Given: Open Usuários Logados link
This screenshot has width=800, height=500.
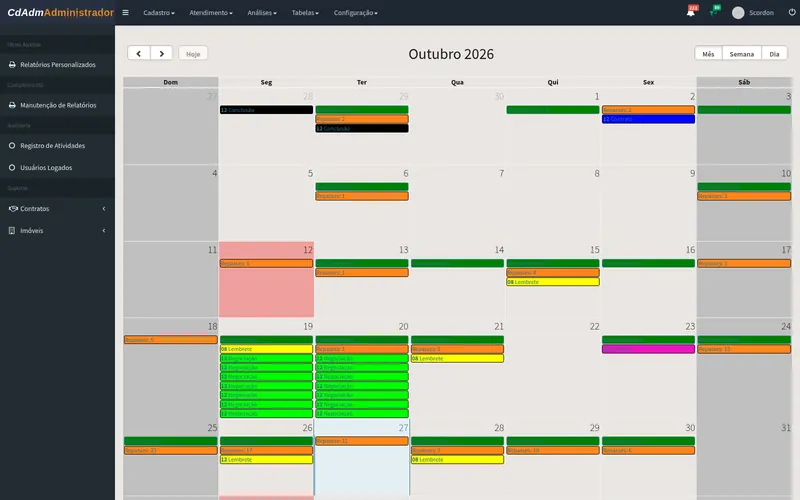Looking at the screenshot, I should [x=46, y=167].
